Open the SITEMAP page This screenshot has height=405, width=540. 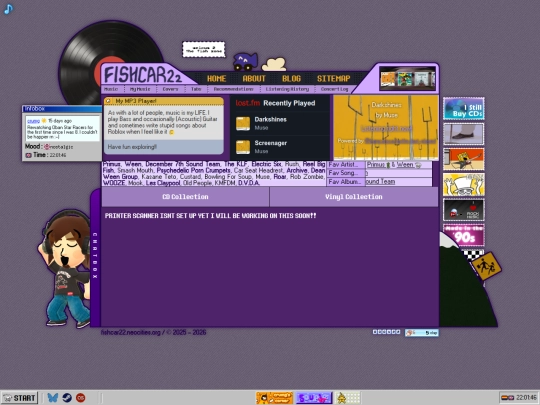[333, 79]
